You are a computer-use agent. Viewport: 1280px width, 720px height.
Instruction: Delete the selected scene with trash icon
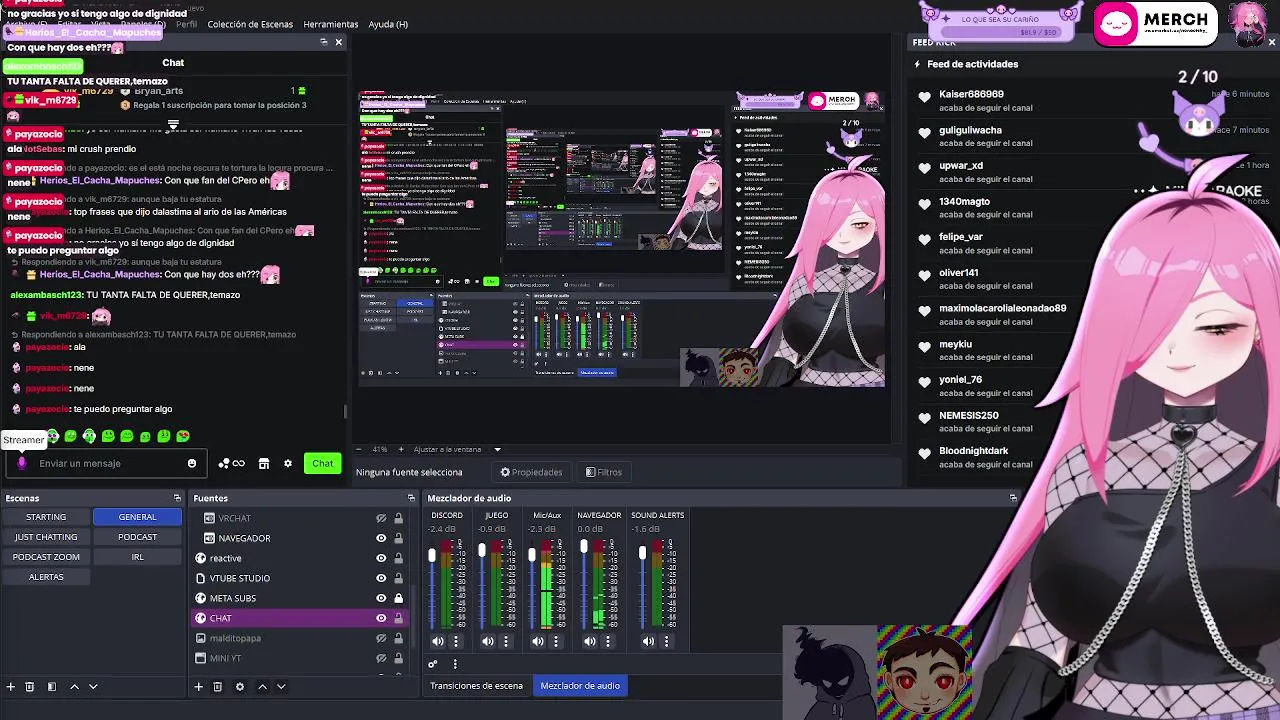(29, 687)
